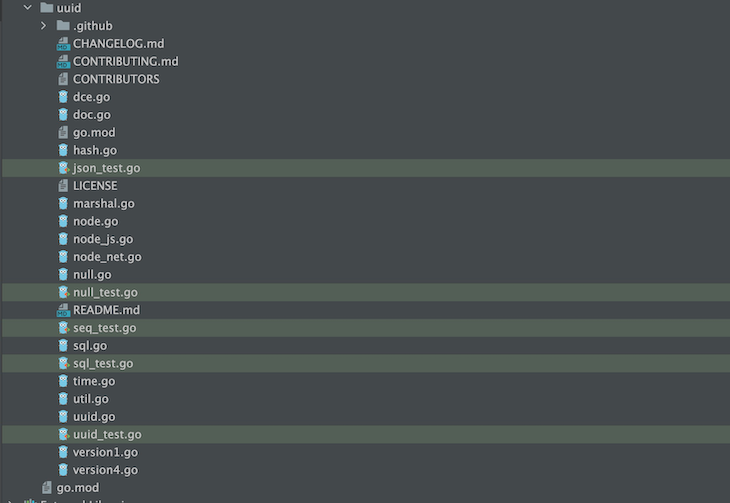Image resolution: width=730 pixels, height=503 pixels.
Task: Click the dce.go gopher file icon
Action: tap(63, 97)
